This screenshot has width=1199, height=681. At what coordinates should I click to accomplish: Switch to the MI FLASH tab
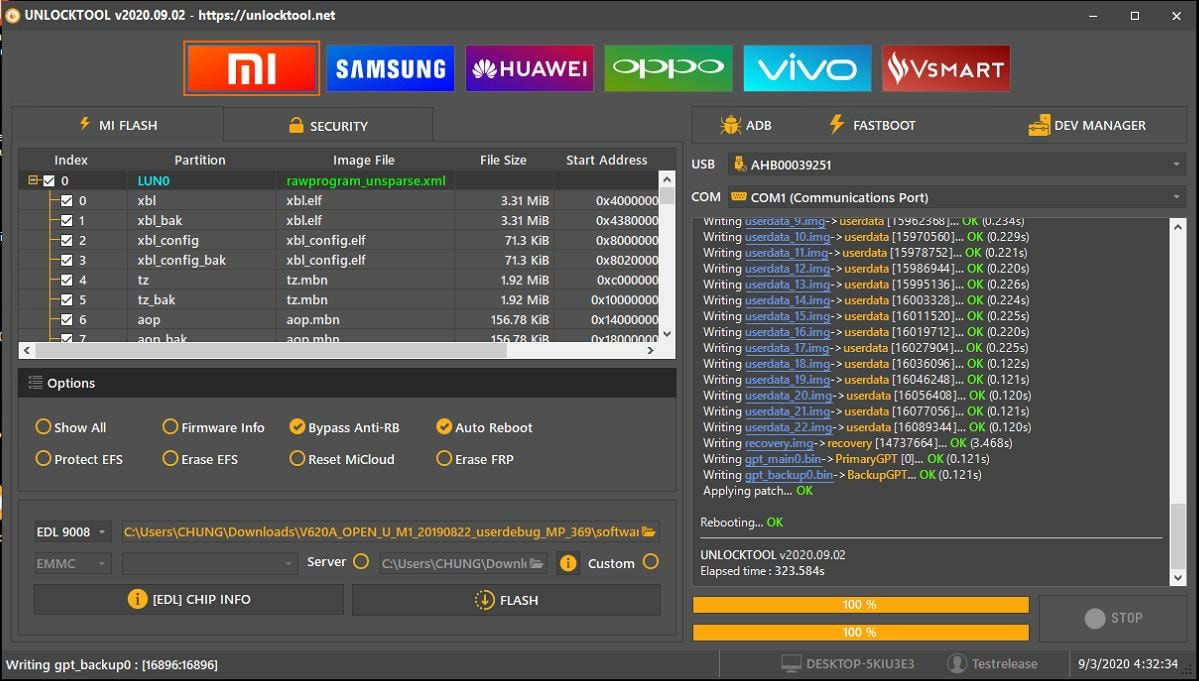click(x=118, y=125)
